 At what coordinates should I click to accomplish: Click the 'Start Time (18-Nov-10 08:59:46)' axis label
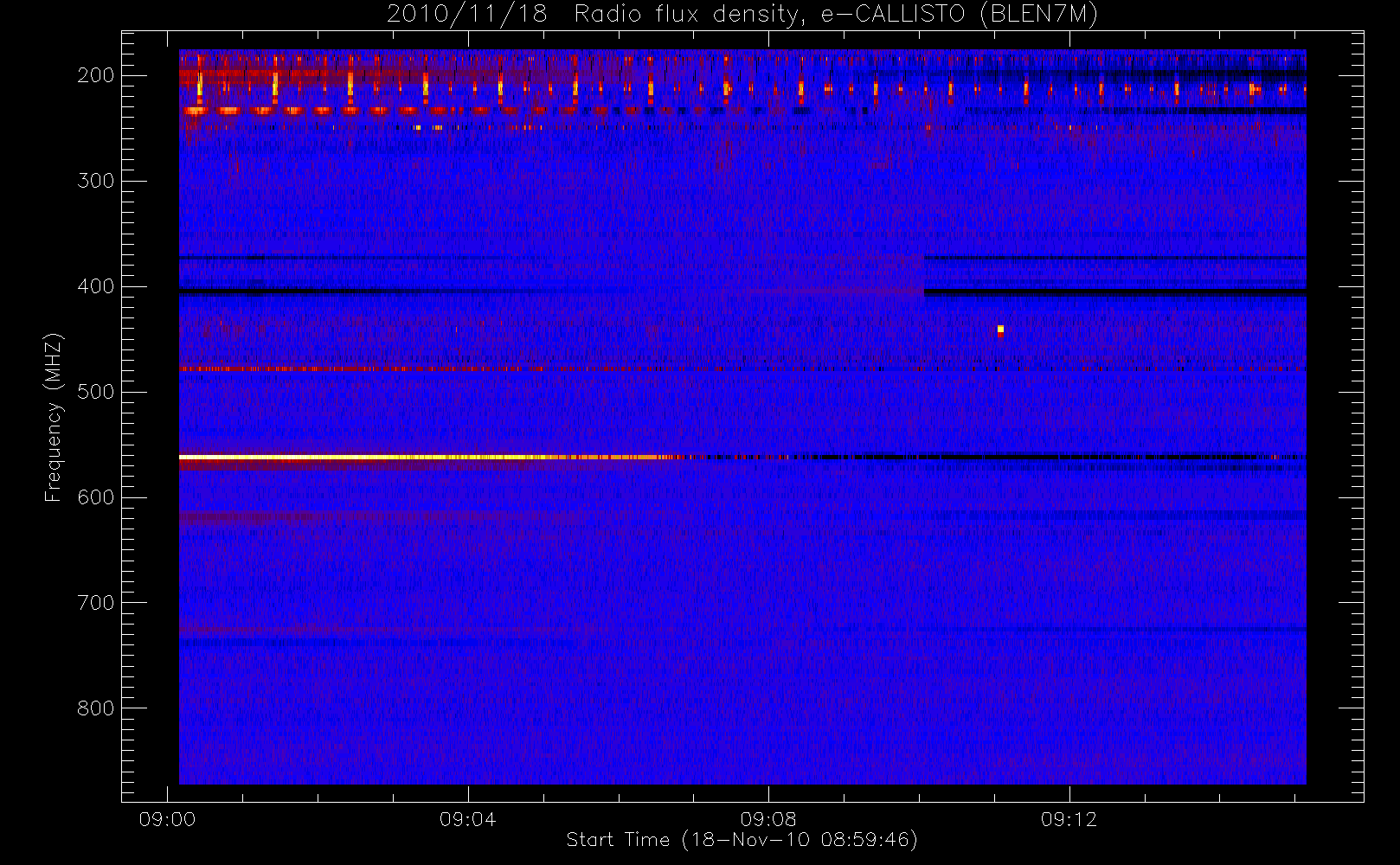click(742, 840)
